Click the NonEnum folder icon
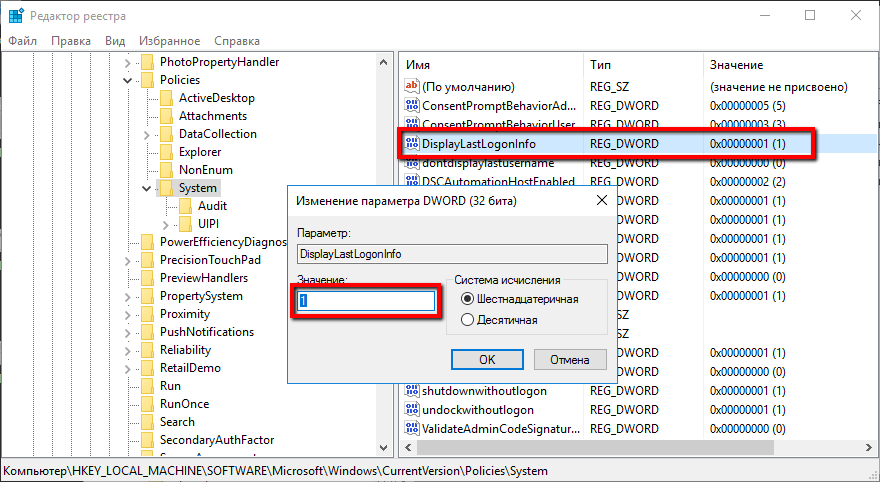This screenshot has height=482, width=880. [x=167, y=170]
